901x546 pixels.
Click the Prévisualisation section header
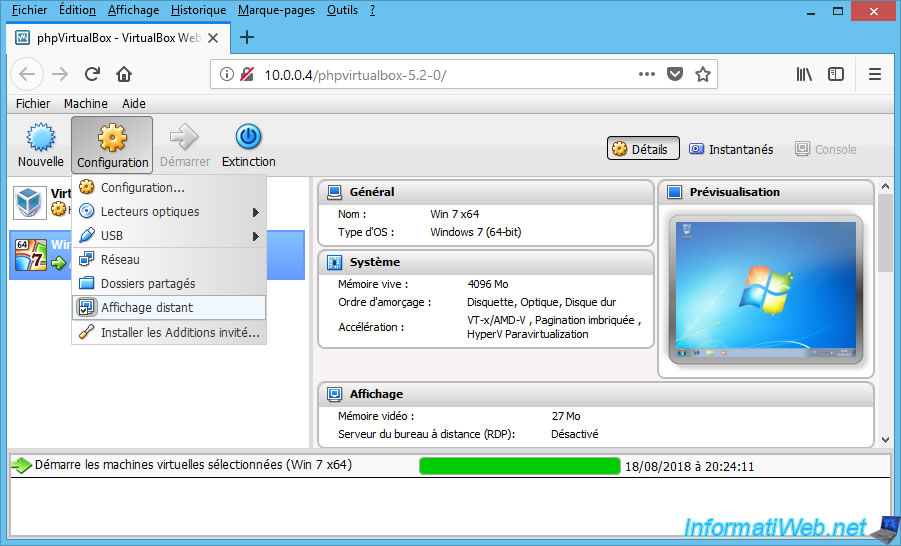[x=765, y=192]
